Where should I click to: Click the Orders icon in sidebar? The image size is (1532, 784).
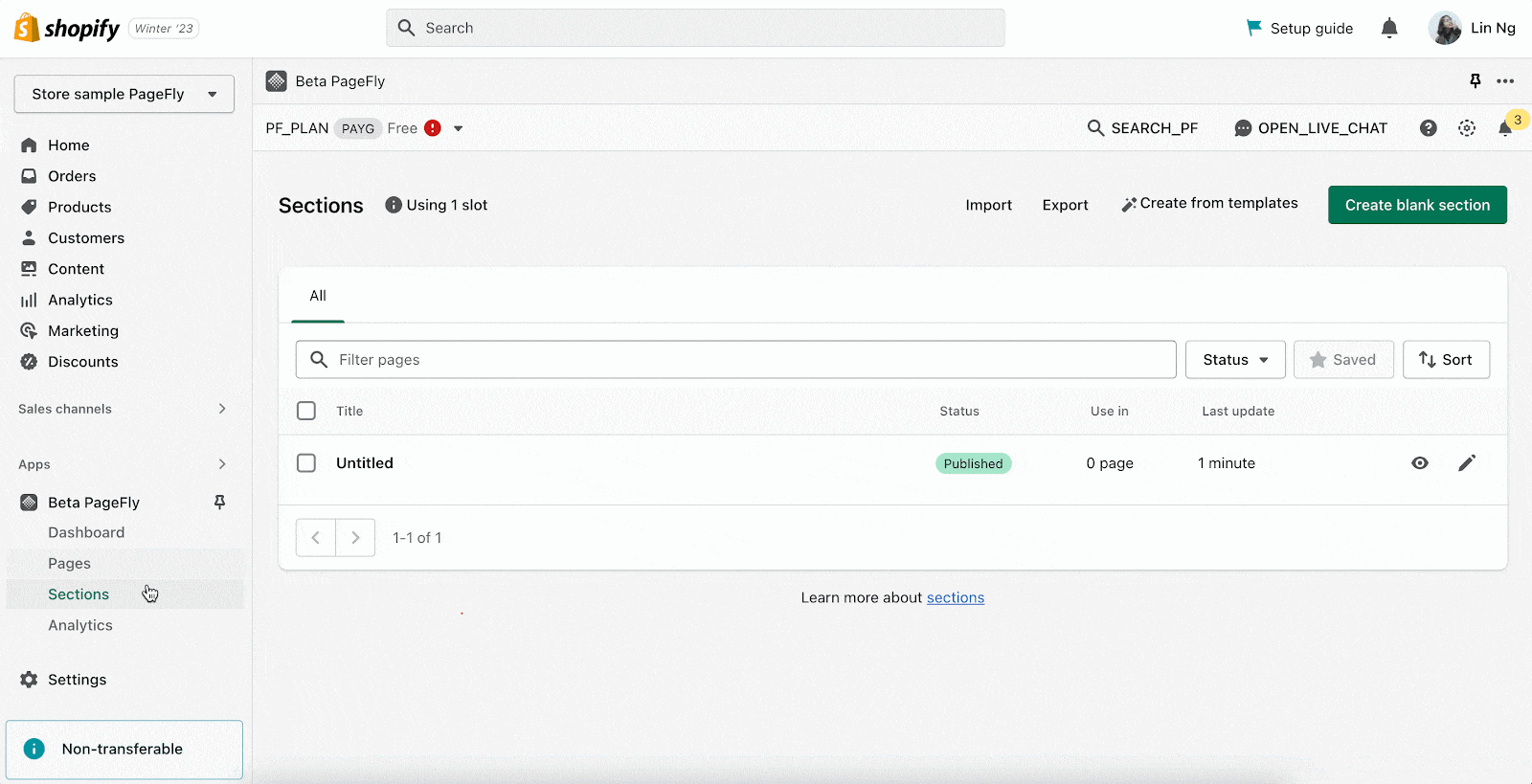[29, 176]
